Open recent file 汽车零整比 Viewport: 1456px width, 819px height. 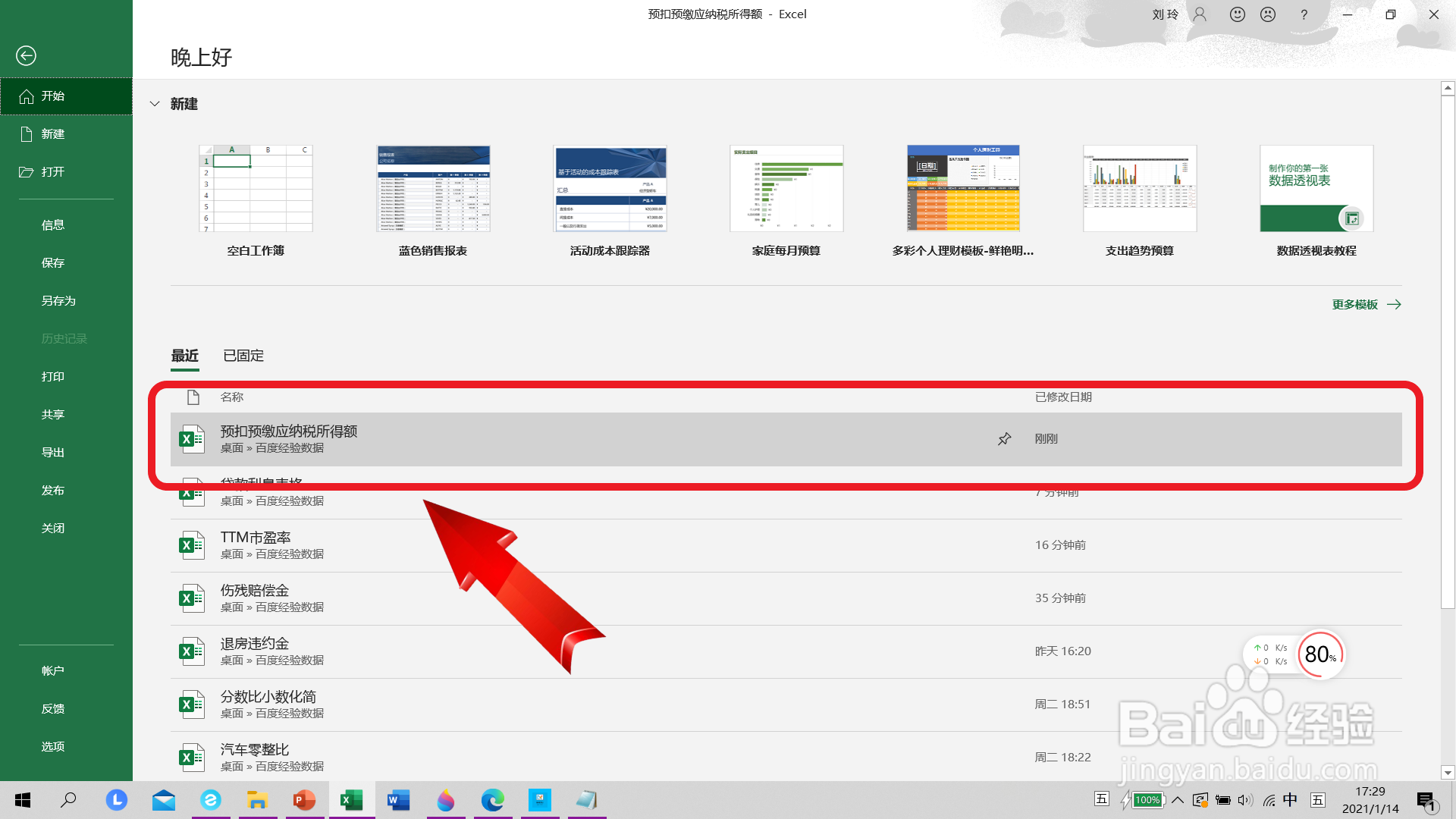coord(786,756)
